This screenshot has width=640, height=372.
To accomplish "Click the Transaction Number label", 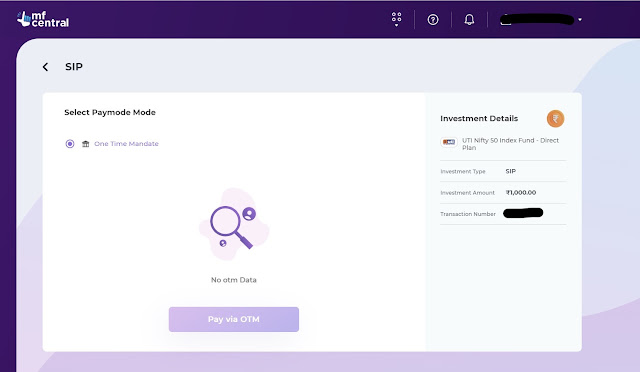I will (468, 214).
